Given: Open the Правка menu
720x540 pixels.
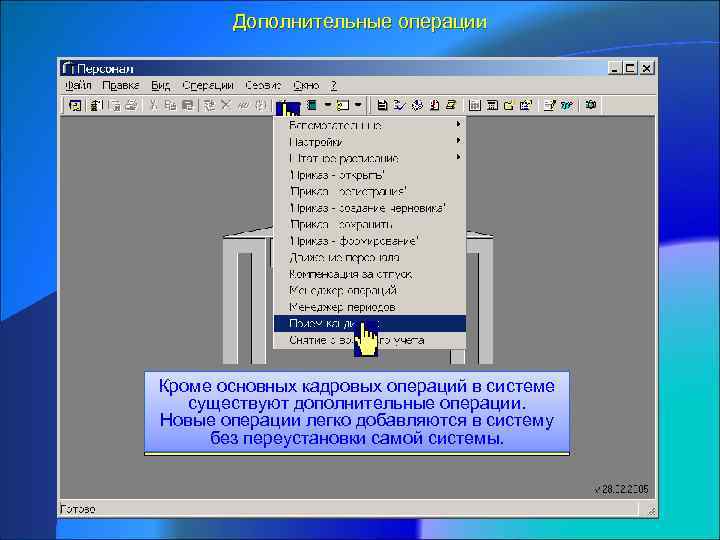Looking at the screenshot, I should point(121,85).
